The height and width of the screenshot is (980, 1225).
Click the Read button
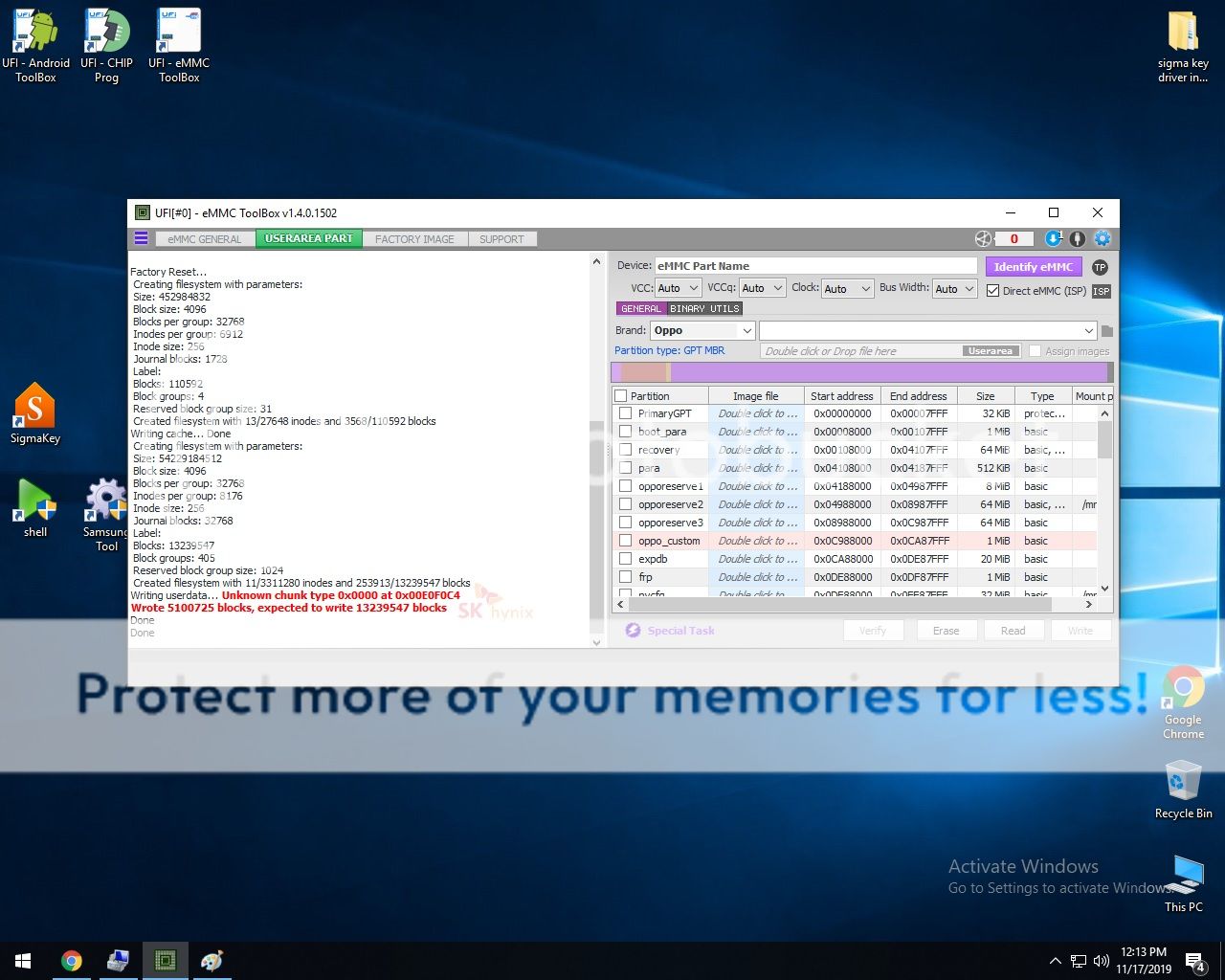click(x=1013, y=631)
